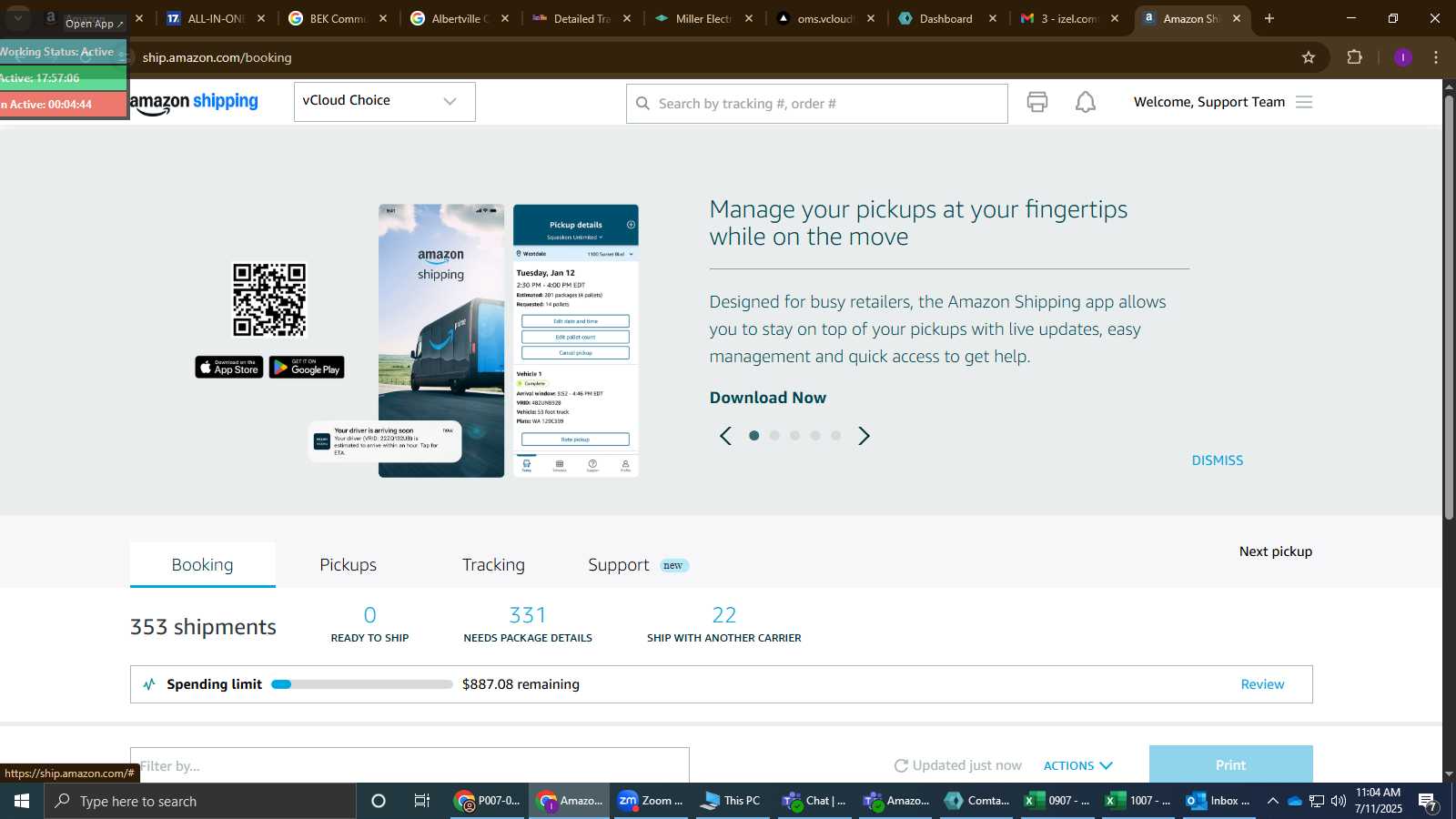This screenshot has width=1456, height=819.
Task: Open the Chrome profile avatar
Action: pyautogui.click(x=1403, y=57)
